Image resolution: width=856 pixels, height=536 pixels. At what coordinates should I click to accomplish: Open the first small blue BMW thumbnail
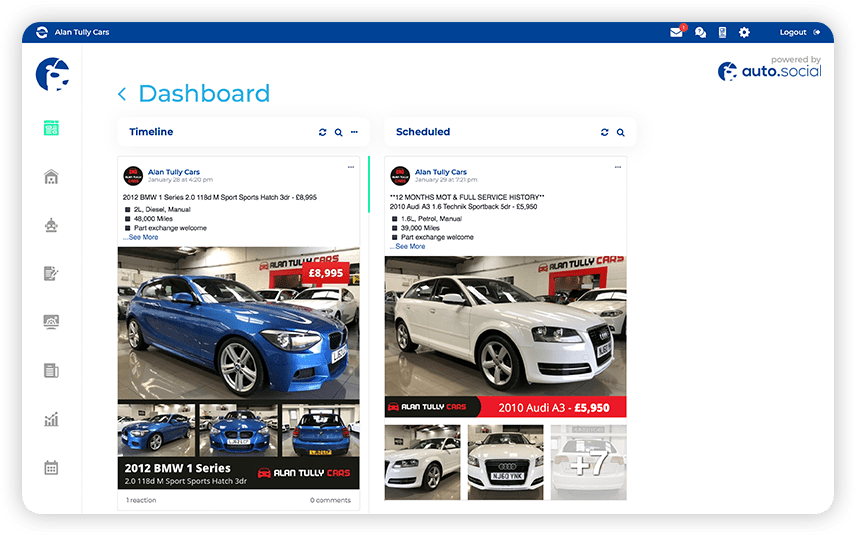click(x=157, y=430)
